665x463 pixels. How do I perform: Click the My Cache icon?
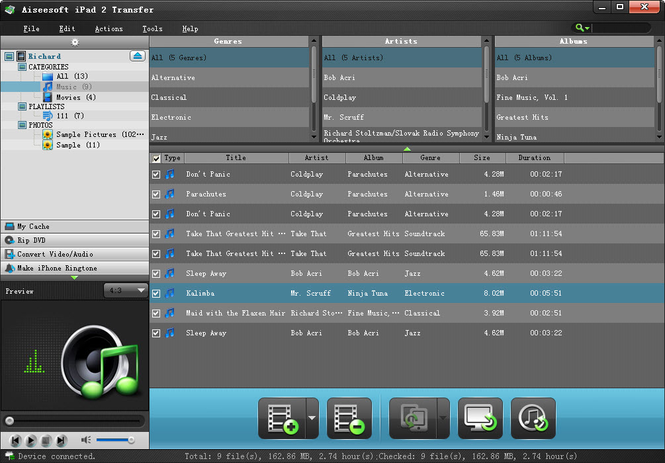[9, 226]
